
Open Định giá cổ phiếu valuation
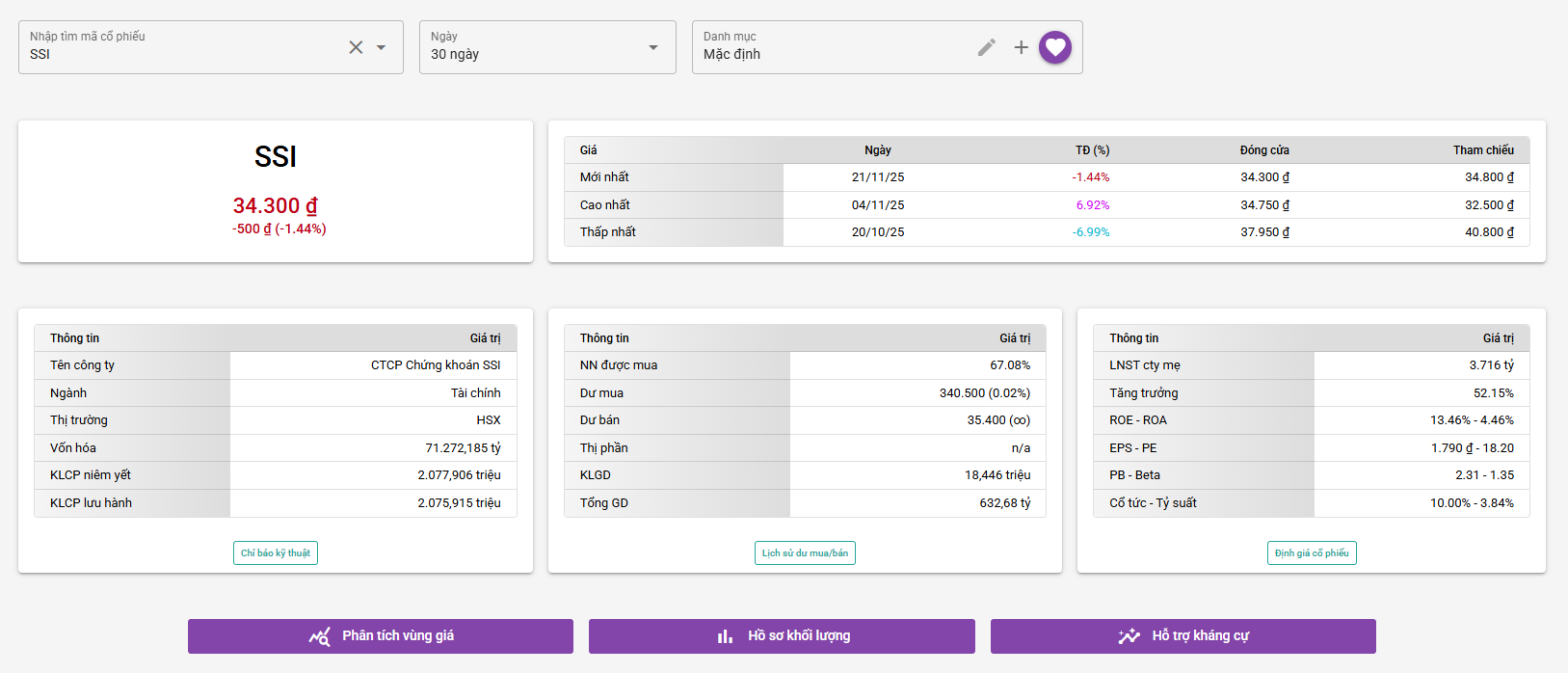[1312, 553]
